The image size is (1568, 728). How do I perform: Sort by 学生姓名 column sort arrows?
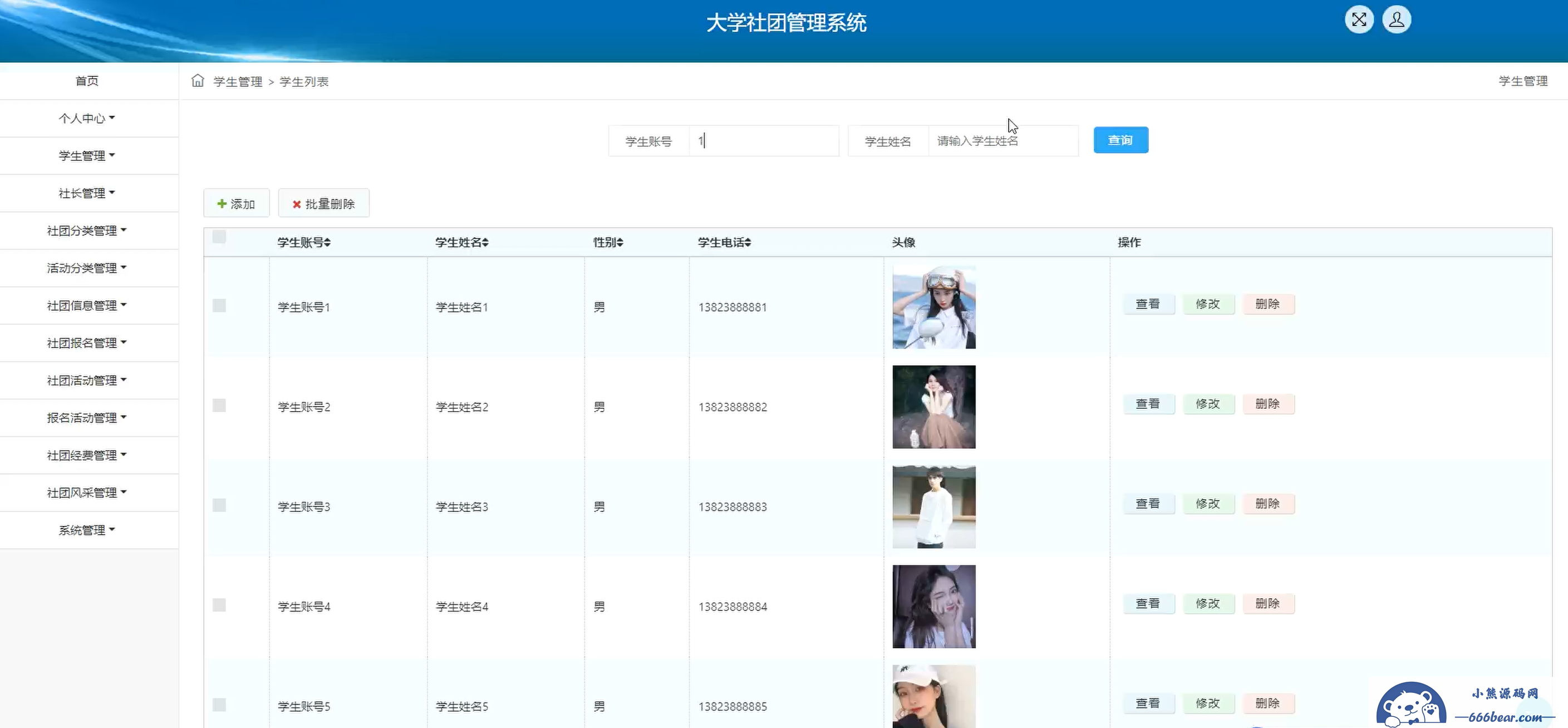(486, 242)
